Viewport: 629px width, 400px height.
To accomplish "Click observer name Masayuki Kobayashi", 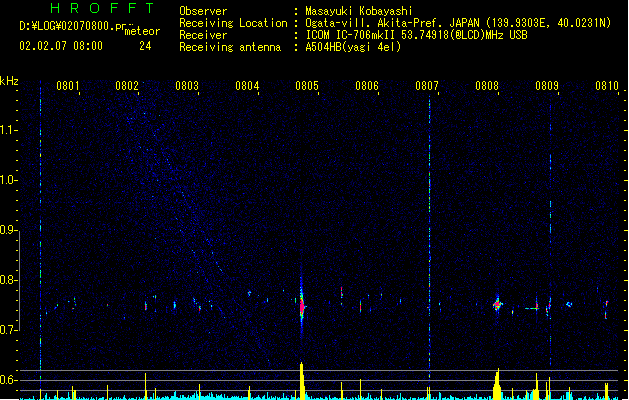I will tap(359, 11).
